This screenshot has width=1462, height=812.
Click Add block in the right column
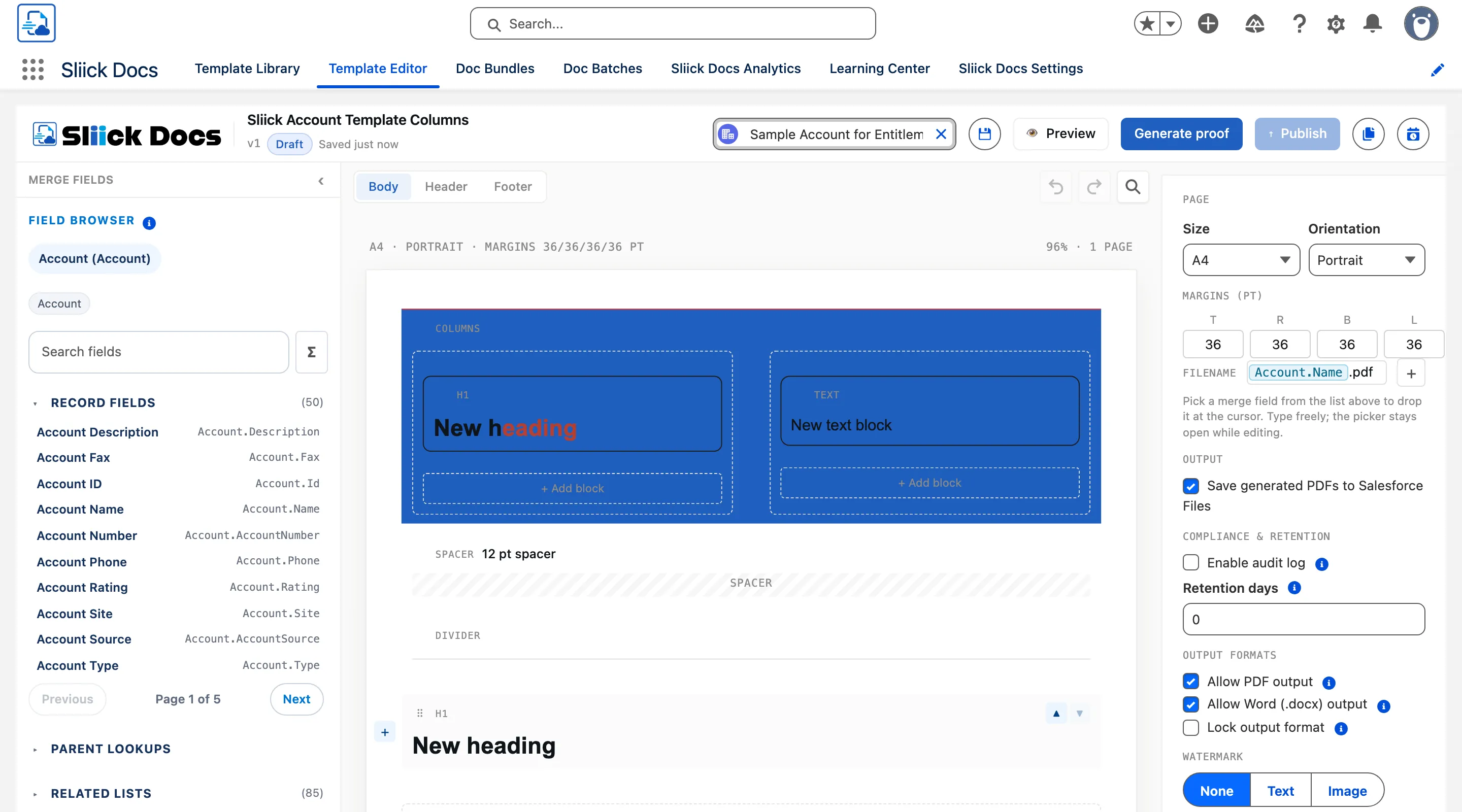(x=929, y=483)
